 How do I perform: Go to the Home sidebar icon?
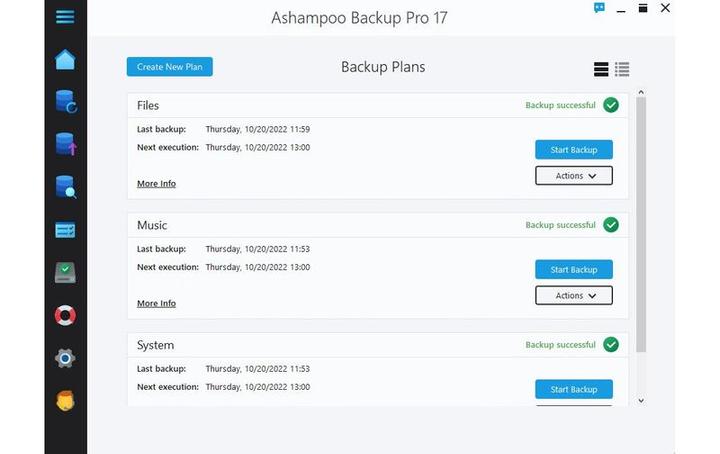click(x=65, y=59)
